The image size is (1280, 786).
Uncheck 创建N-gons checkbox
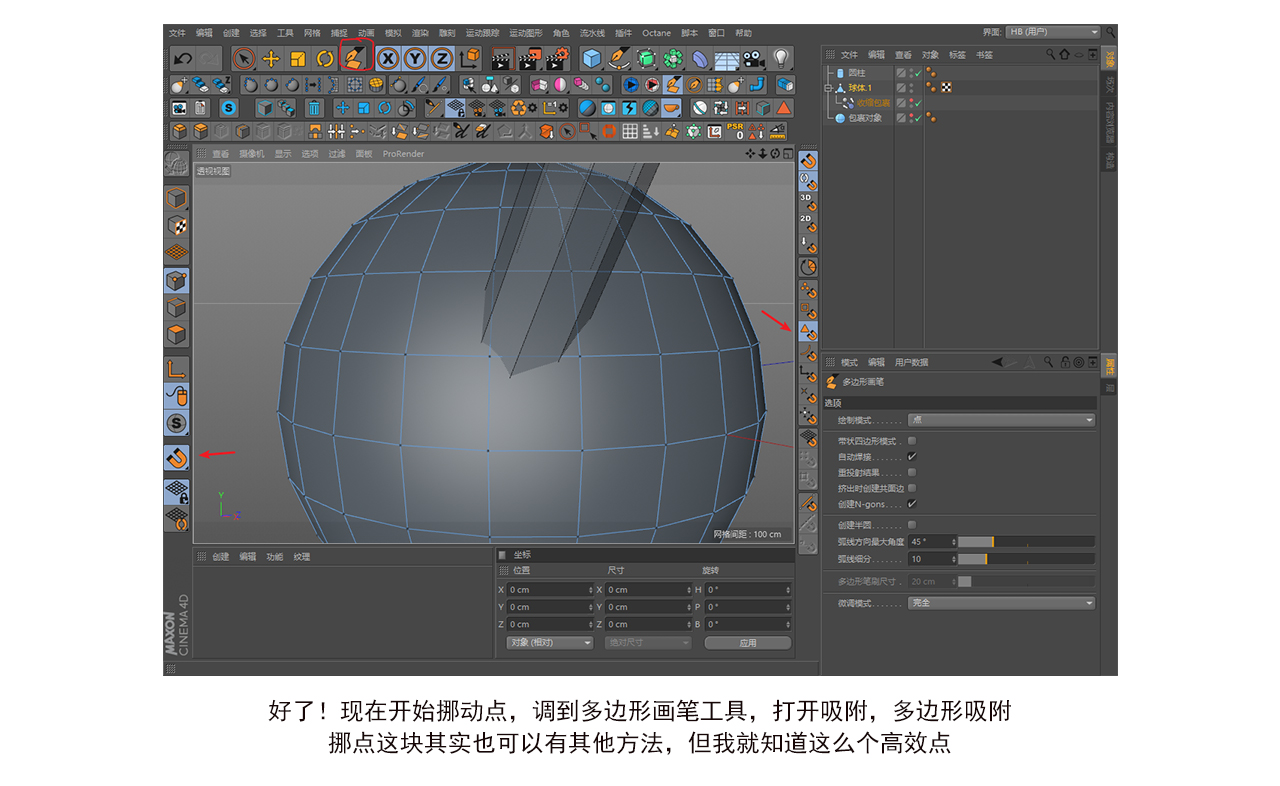click(x=912, y=504)
